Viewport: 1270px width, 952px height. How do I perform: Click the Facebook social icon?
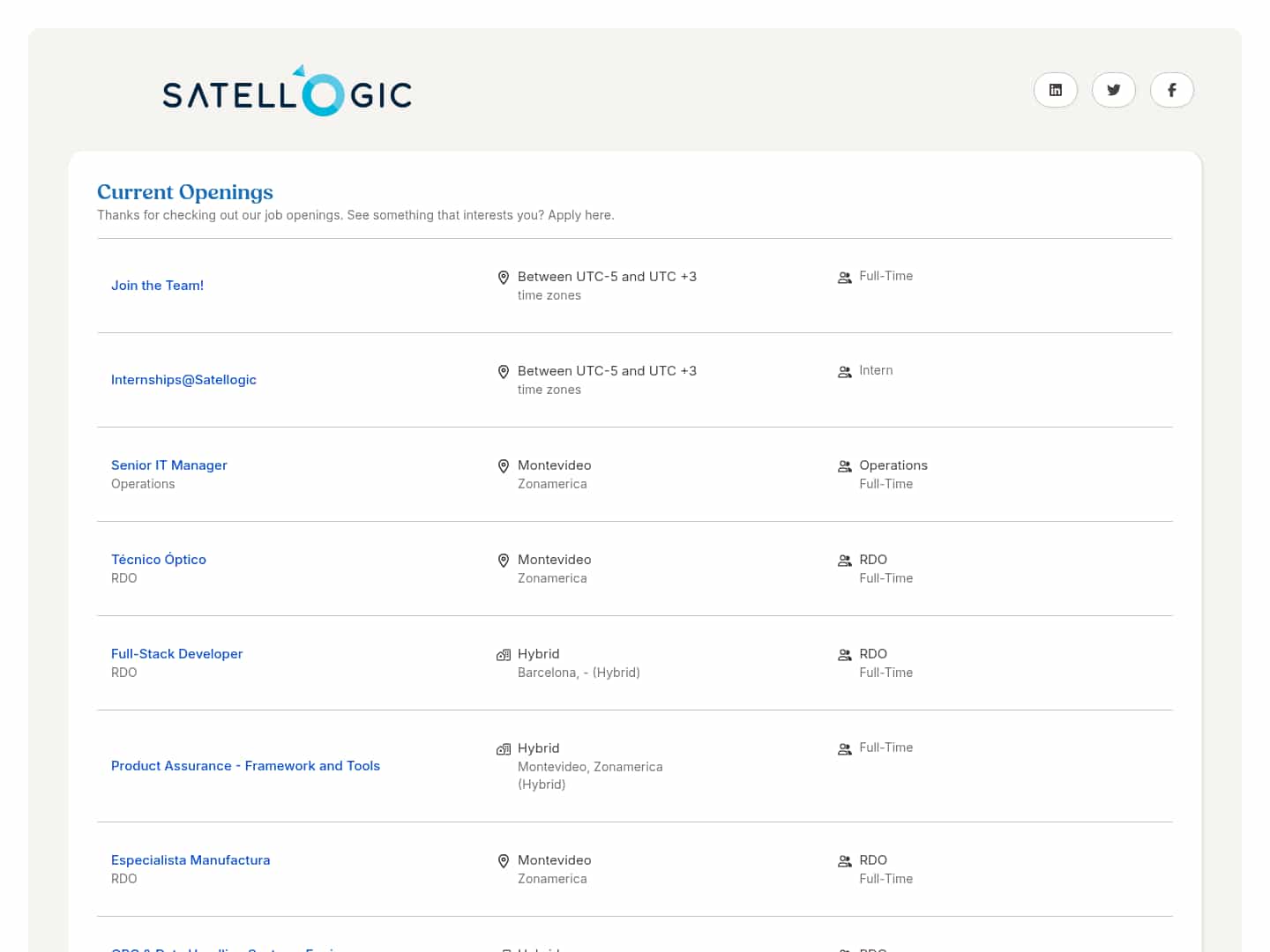tap(1171, 90)
